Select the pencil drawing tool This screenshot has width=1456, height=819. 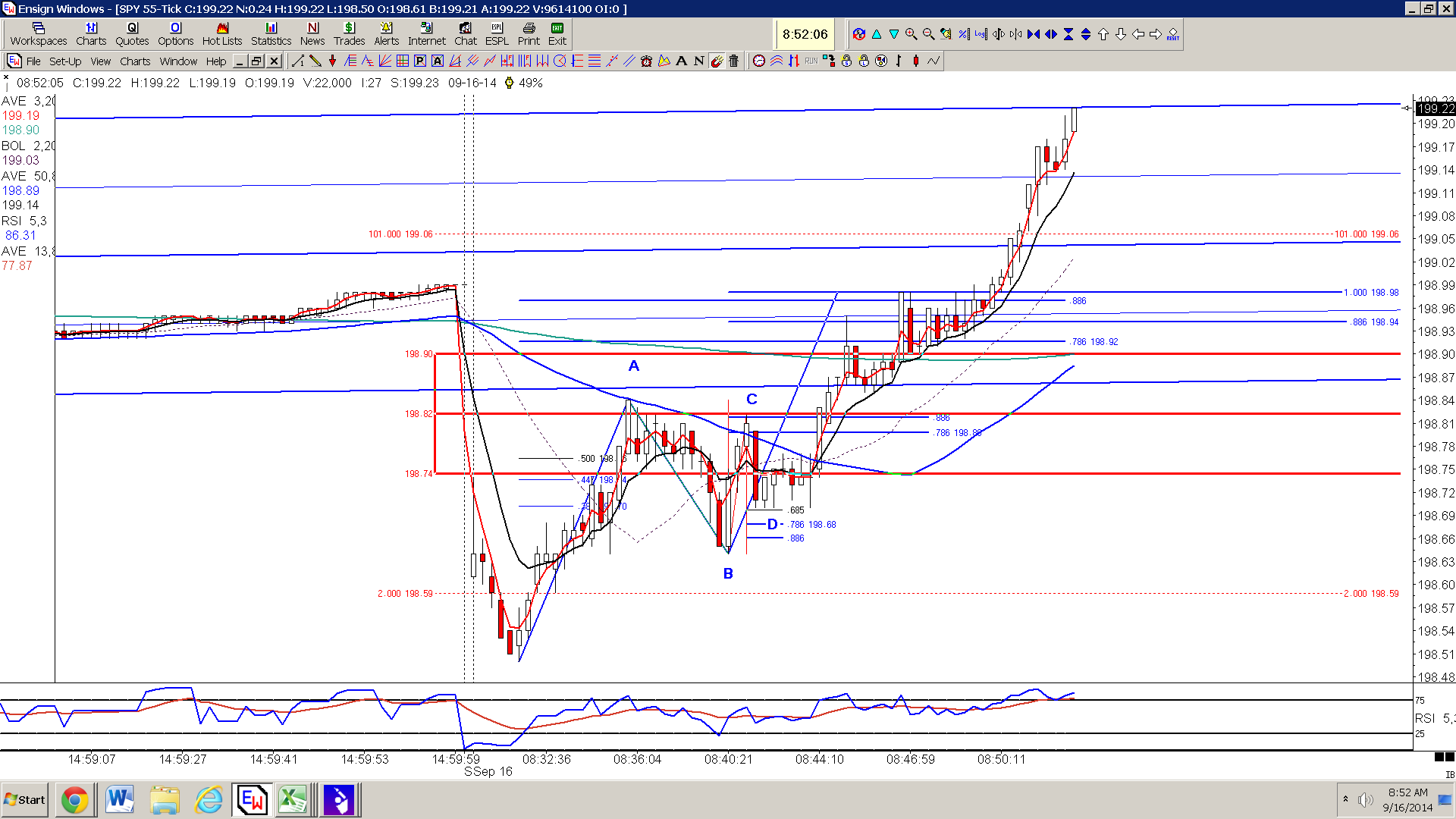tap(315, 61)
